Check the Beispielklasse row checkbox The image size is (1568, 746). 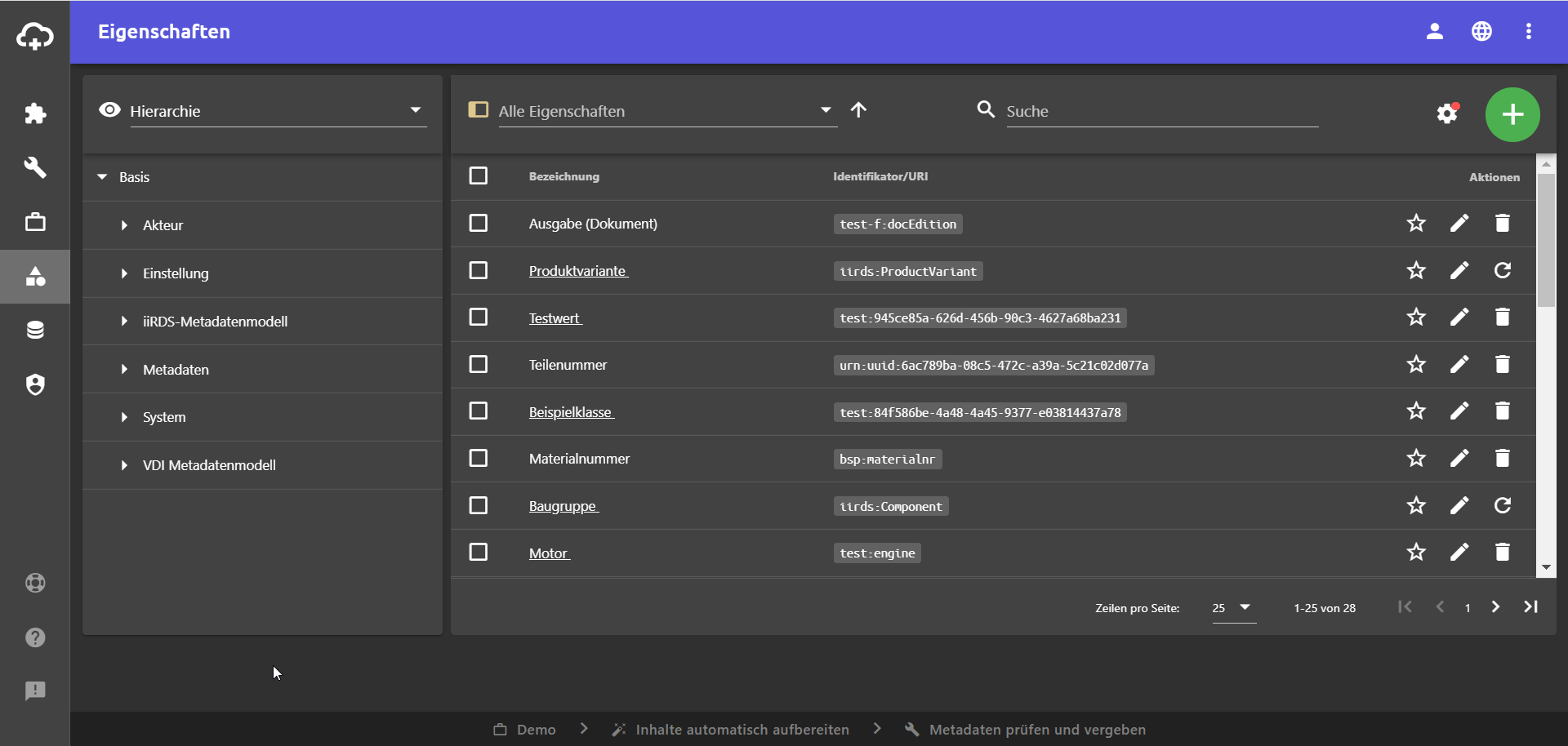tap(479, 411)
